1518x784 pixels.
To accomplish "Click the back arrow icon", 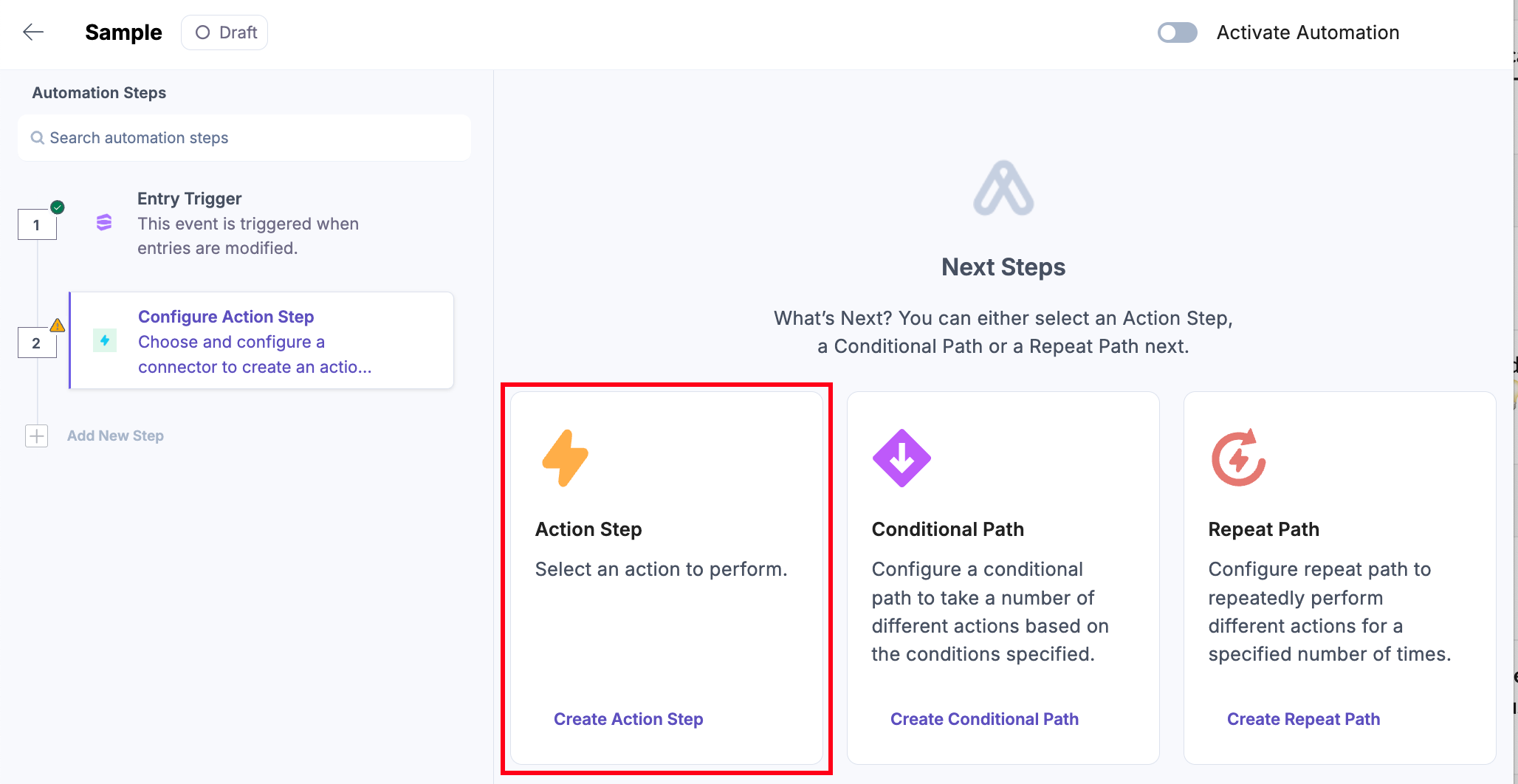I will [x=33, y=32].
